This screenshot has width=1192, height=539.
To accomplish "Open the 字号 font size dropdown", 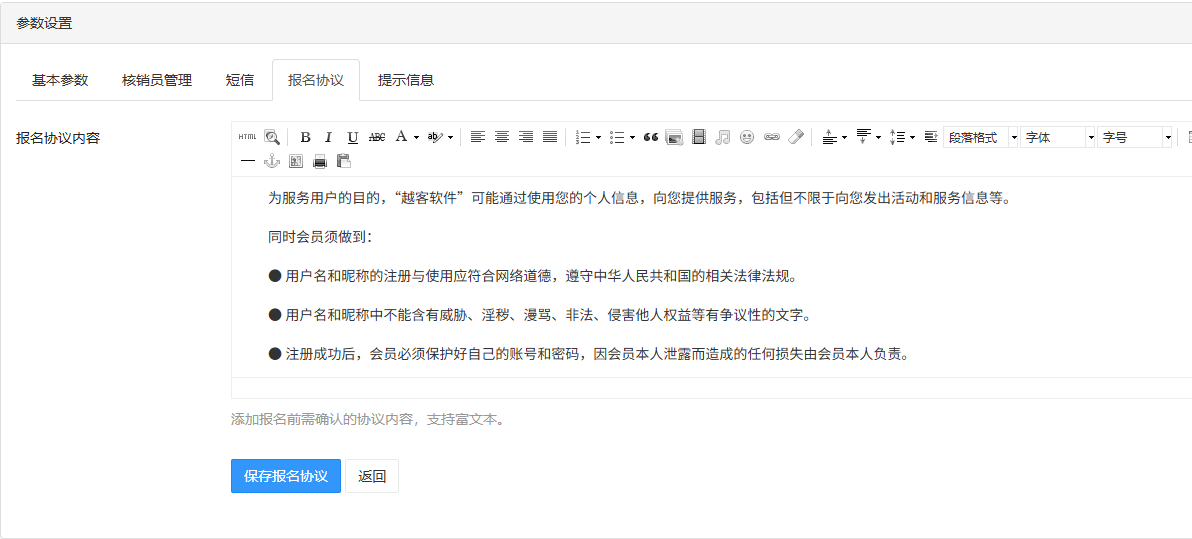I will point(1136,138).
